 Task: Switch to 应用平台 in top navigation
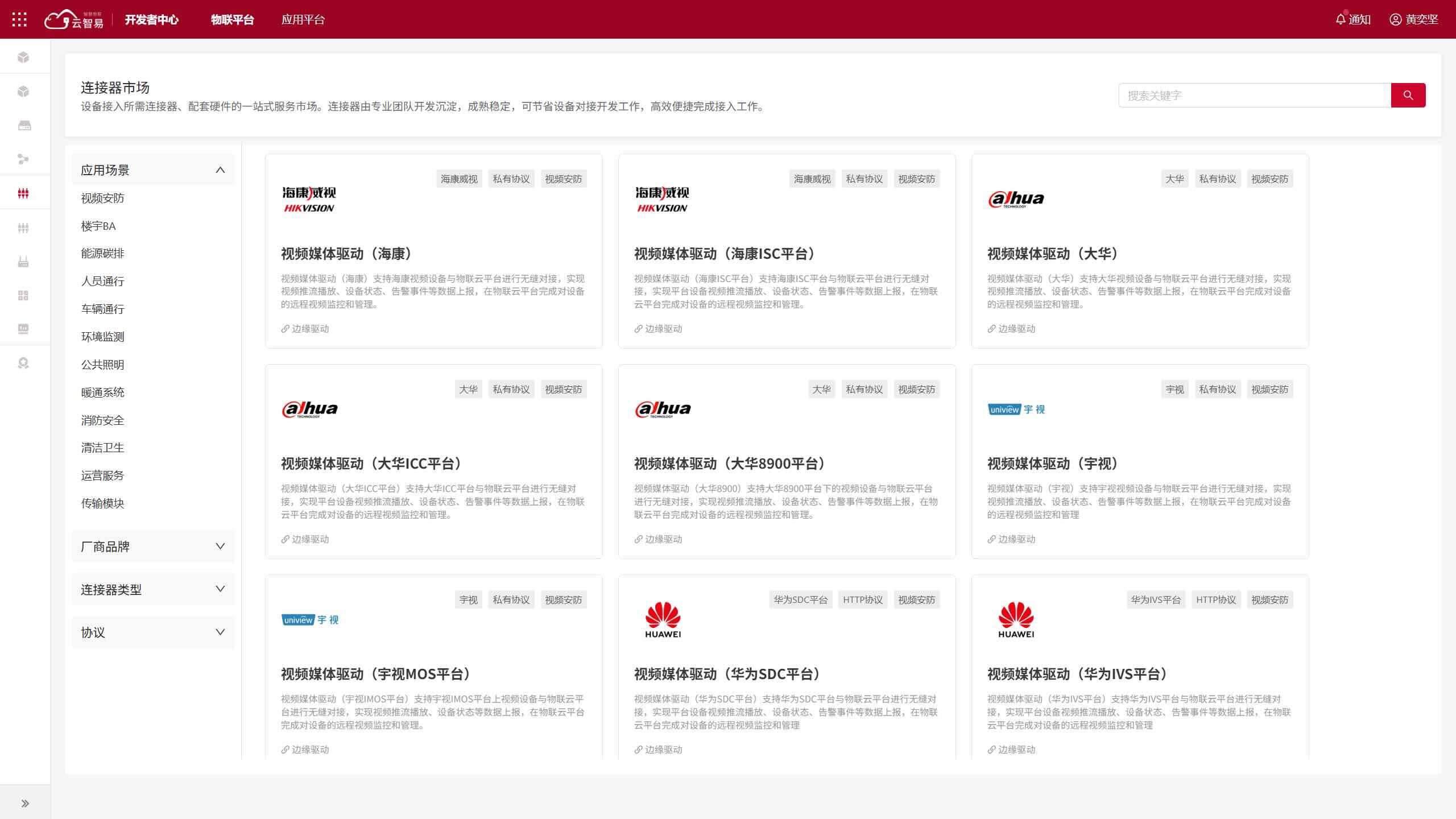point(303,19)
